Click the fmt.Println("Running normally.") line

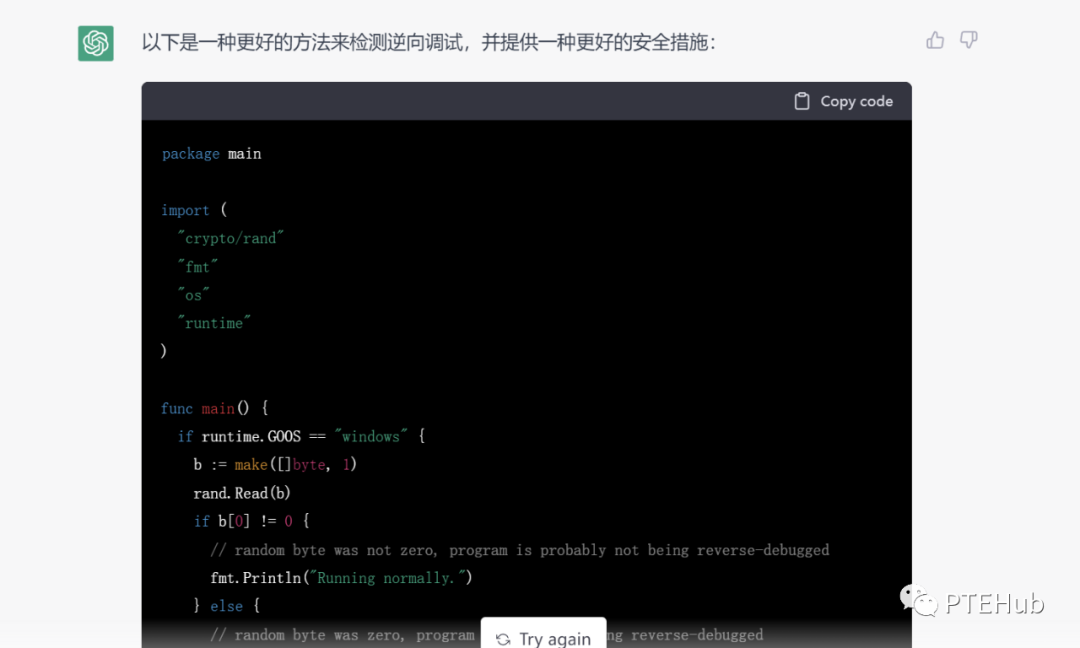342,578
